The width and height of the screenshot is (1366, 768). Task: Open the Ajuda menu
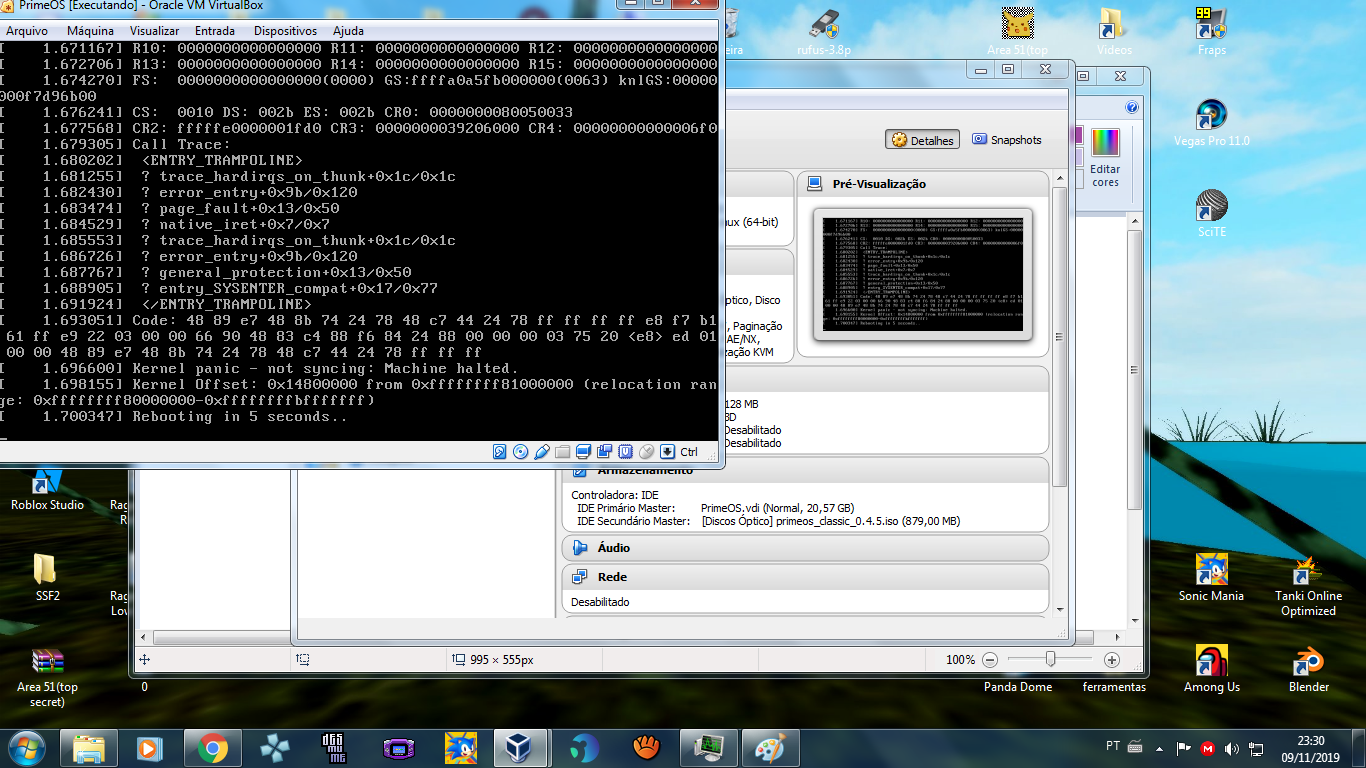(348, 31)
